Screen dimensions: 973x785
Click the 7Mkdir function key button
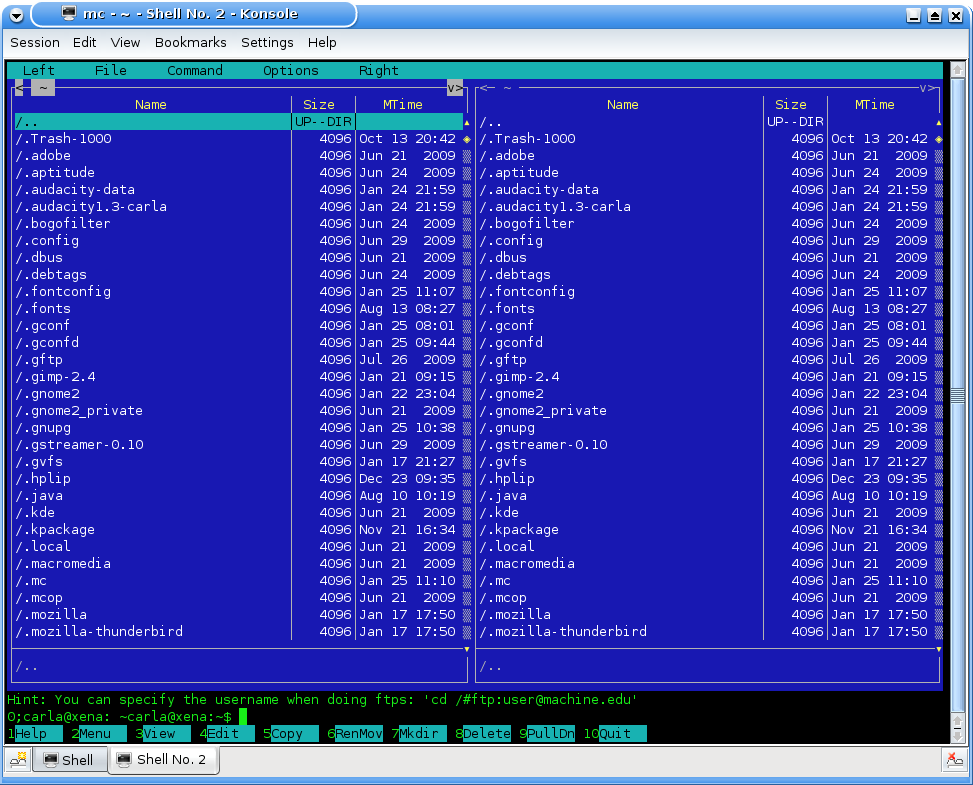(x=419, y=733)
